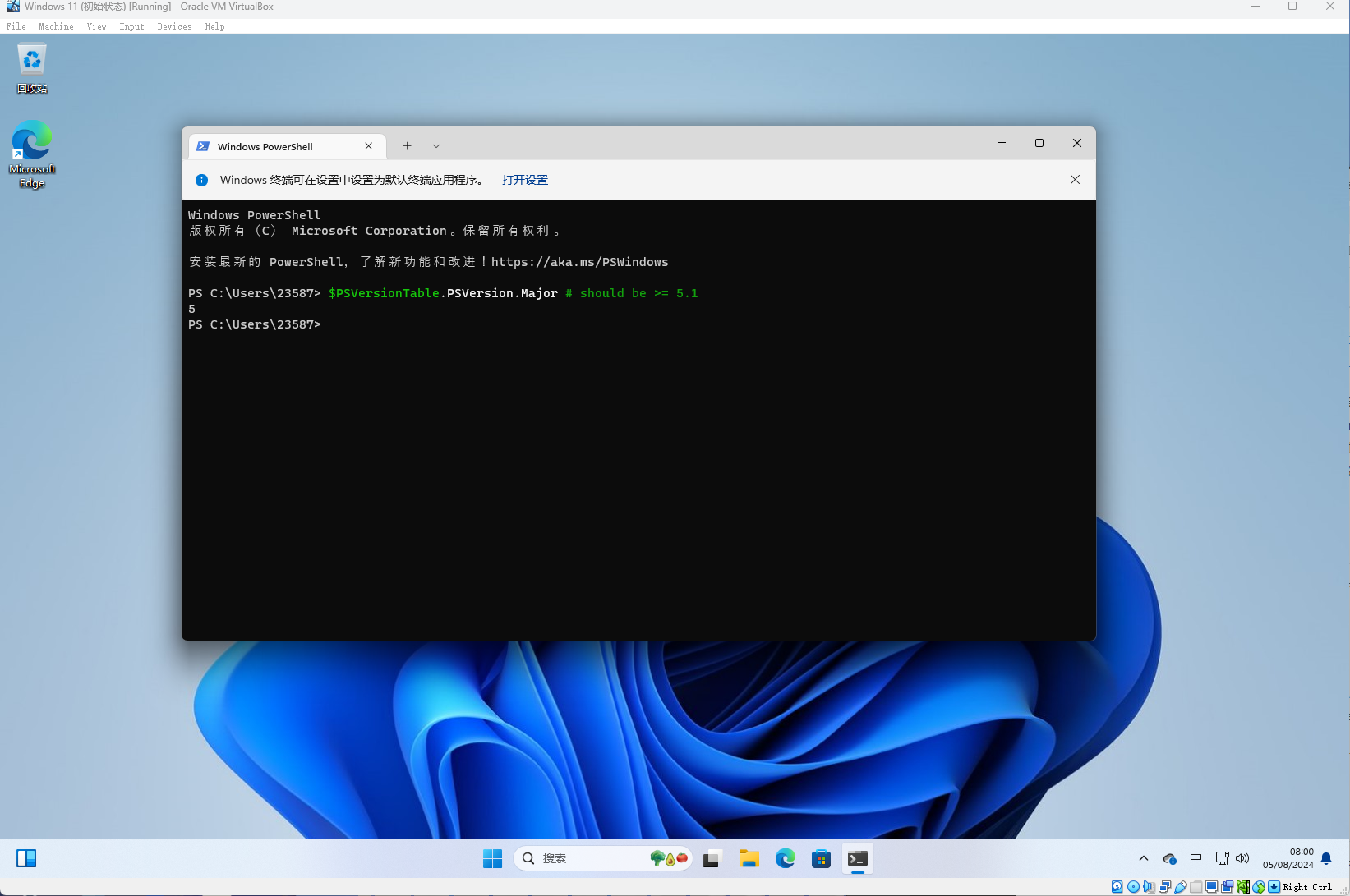
Task: Close the Windows Terminal window
Action: [x=1077, y=143]
